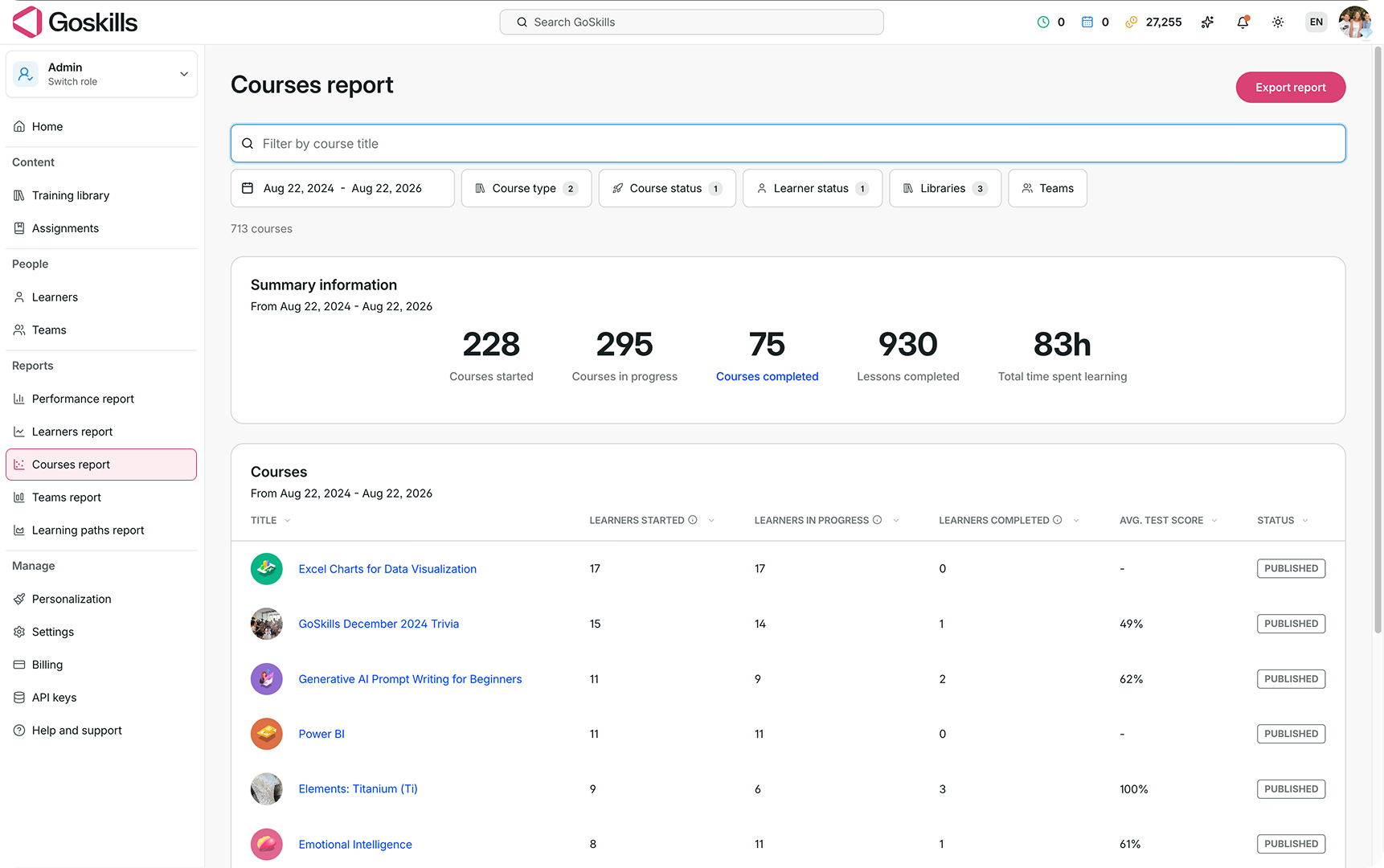Open Generative AI Prompt Writing for Beginners
Screen dimensions: 1384x868
pyautogui.click(x=410, y=679)
